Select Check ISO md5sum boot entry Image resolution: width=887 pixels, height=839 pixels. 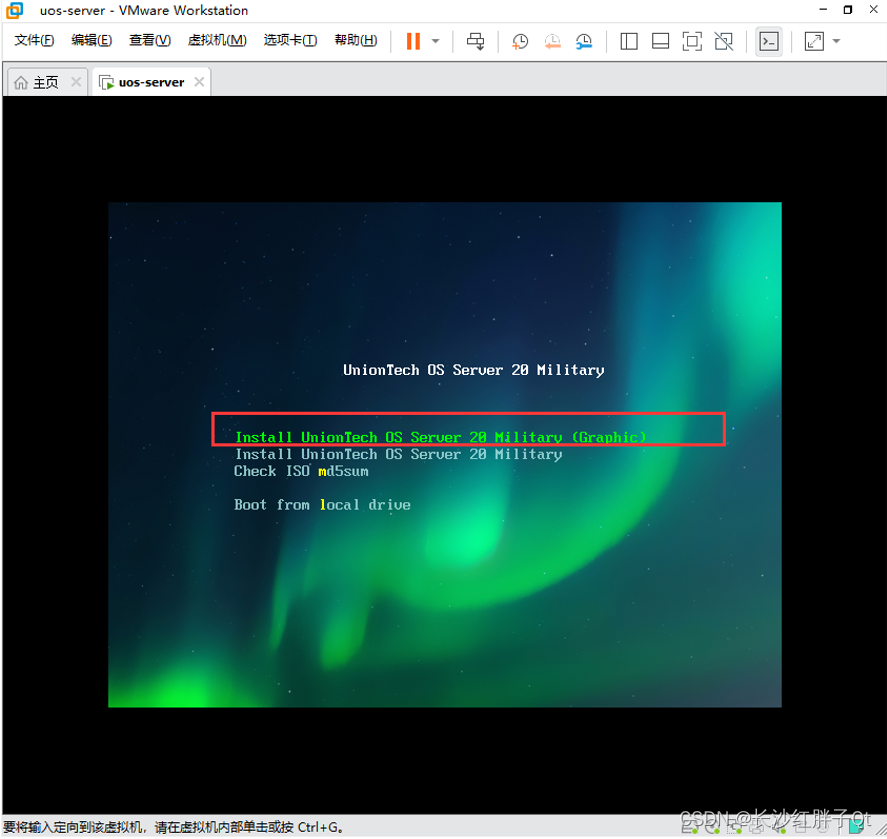coord(301,471)
